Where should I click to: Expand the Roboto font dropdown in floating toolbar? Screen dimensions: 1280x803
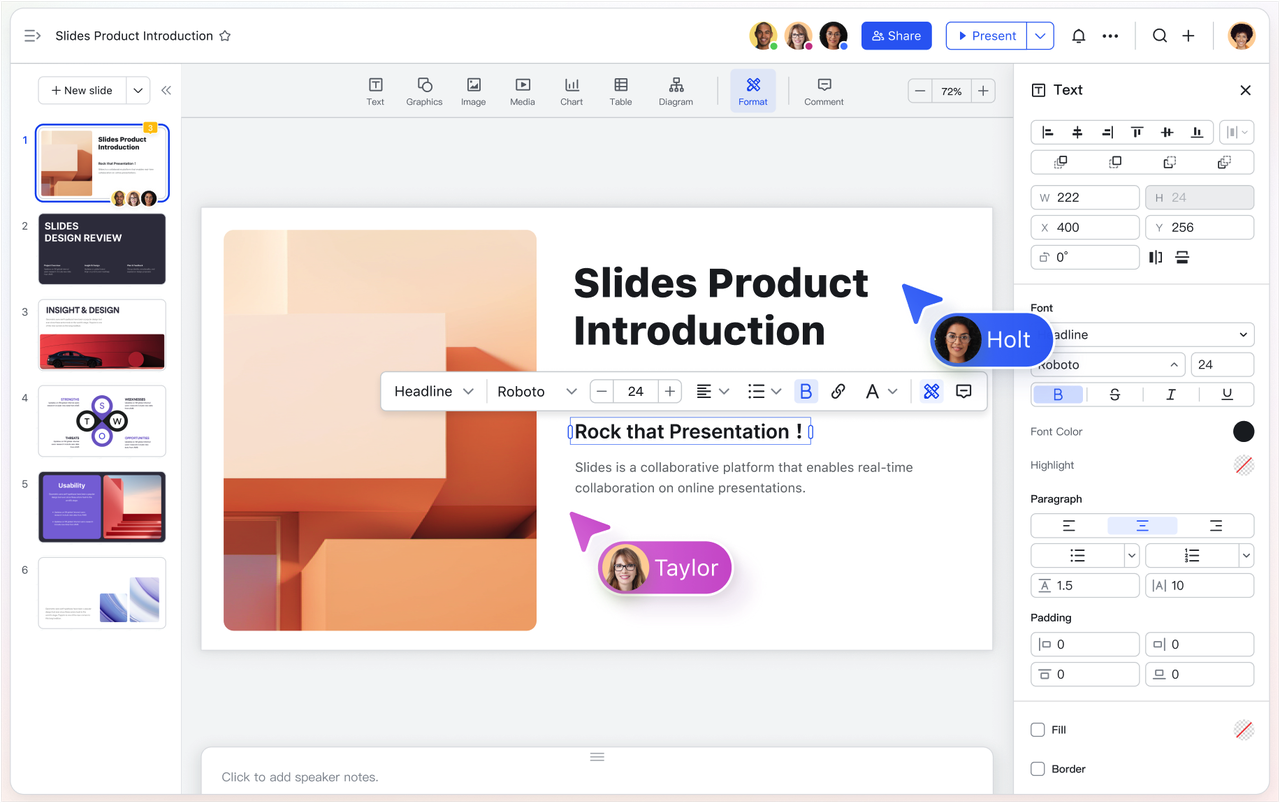(x=537, y=391)
